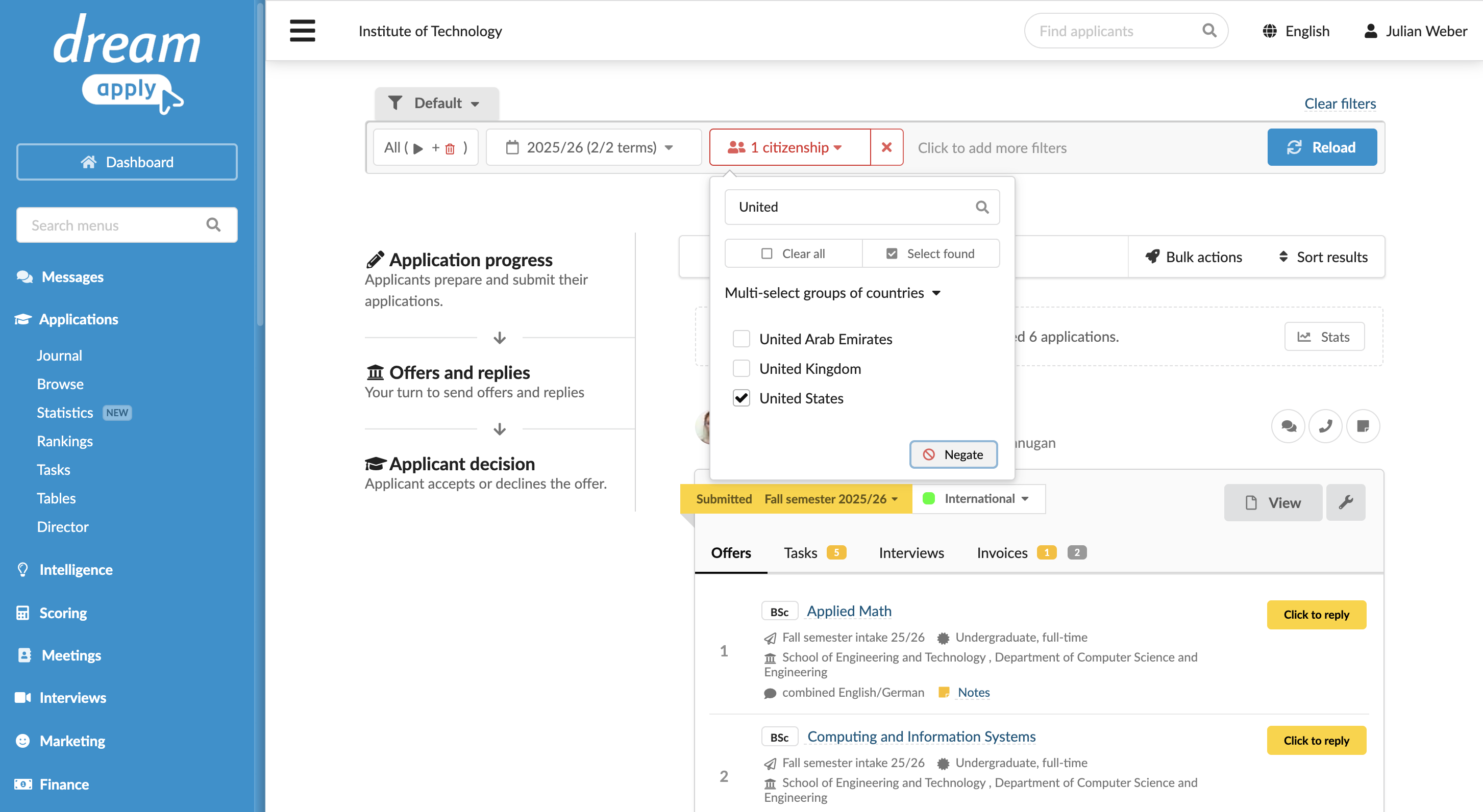Remove citizenship filter with red X
This screenshot has height=812, width=1483.
click(886, 147)
